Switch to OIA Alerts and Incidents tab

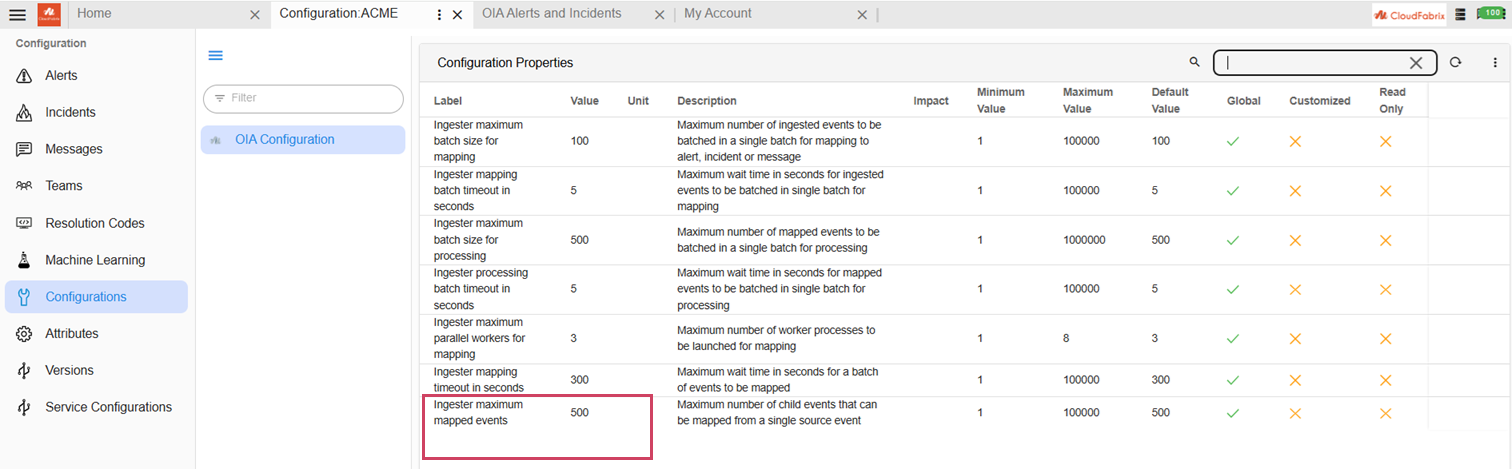[551, 13]
